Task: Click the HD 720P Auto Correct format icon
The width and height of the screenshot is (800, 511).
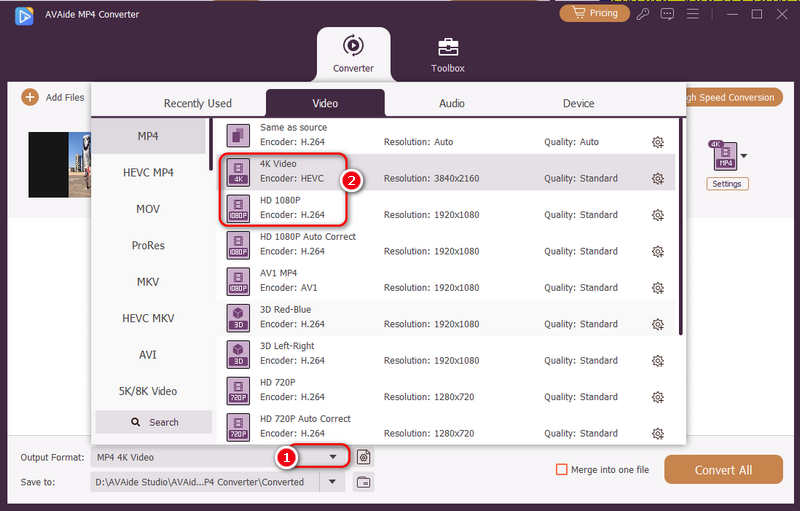Action: [238, 427]
